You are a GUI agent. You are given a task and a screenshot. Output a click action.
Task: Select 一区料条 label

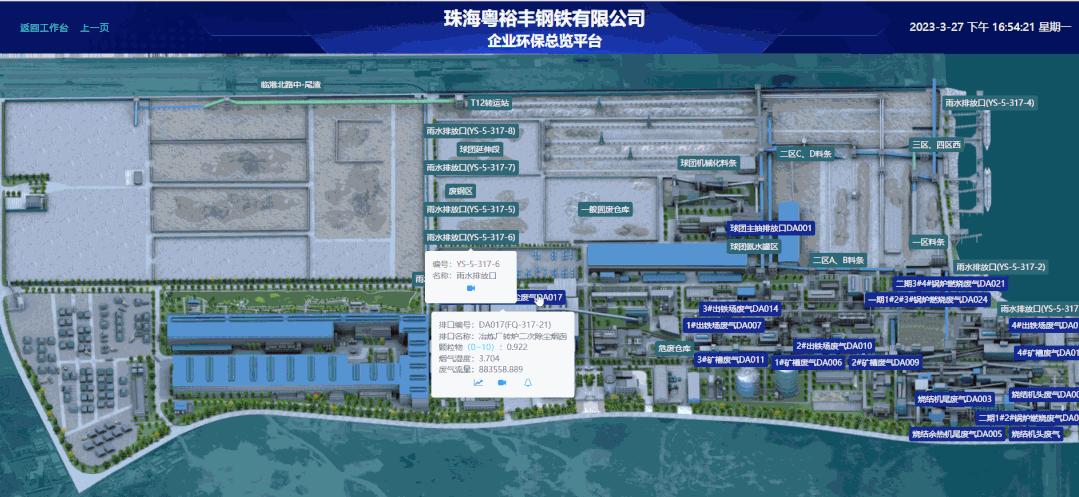(928, 242)
